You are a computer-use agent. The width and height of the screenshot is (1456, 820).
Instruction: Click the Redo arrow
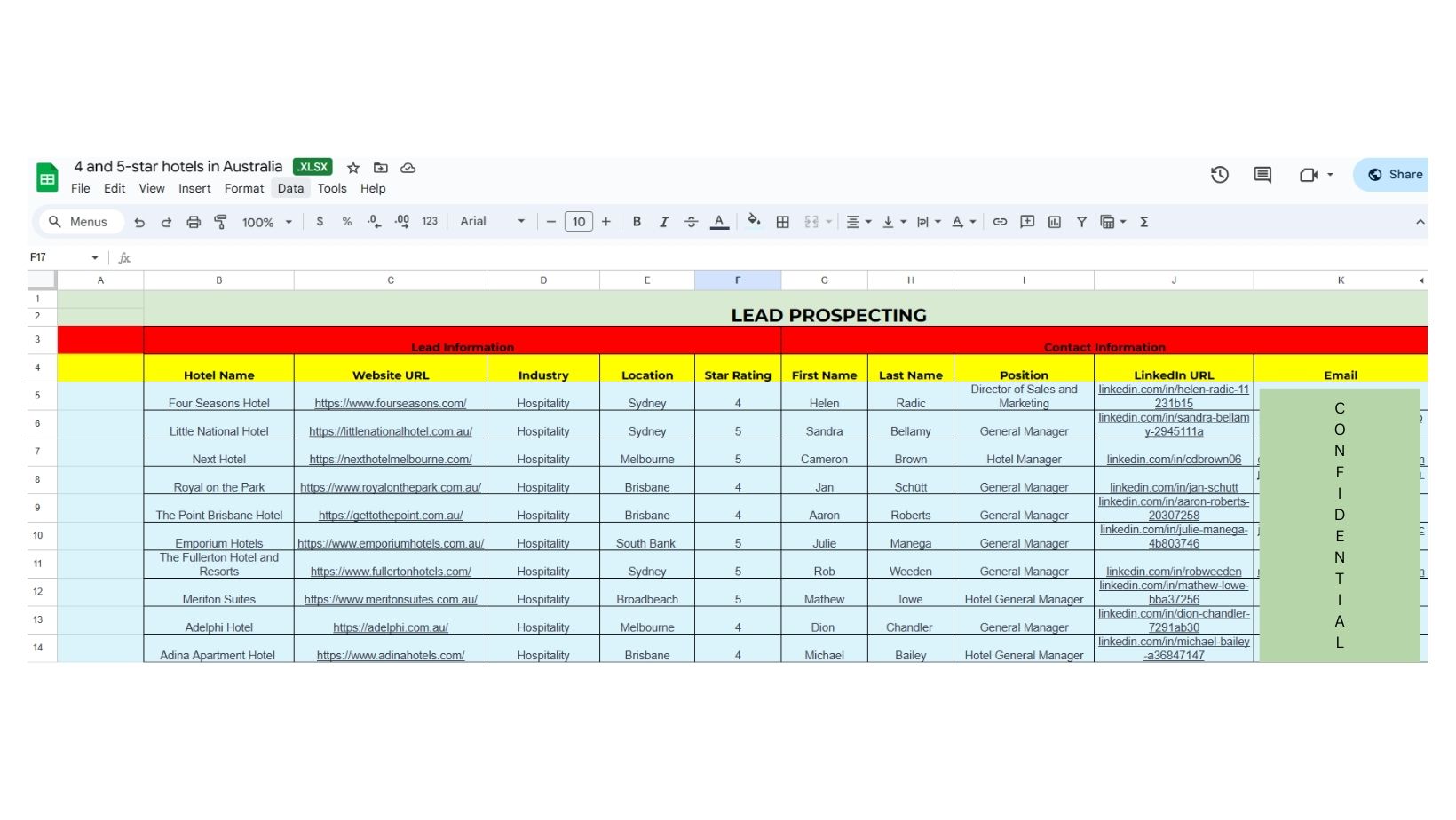coord(166,222)
